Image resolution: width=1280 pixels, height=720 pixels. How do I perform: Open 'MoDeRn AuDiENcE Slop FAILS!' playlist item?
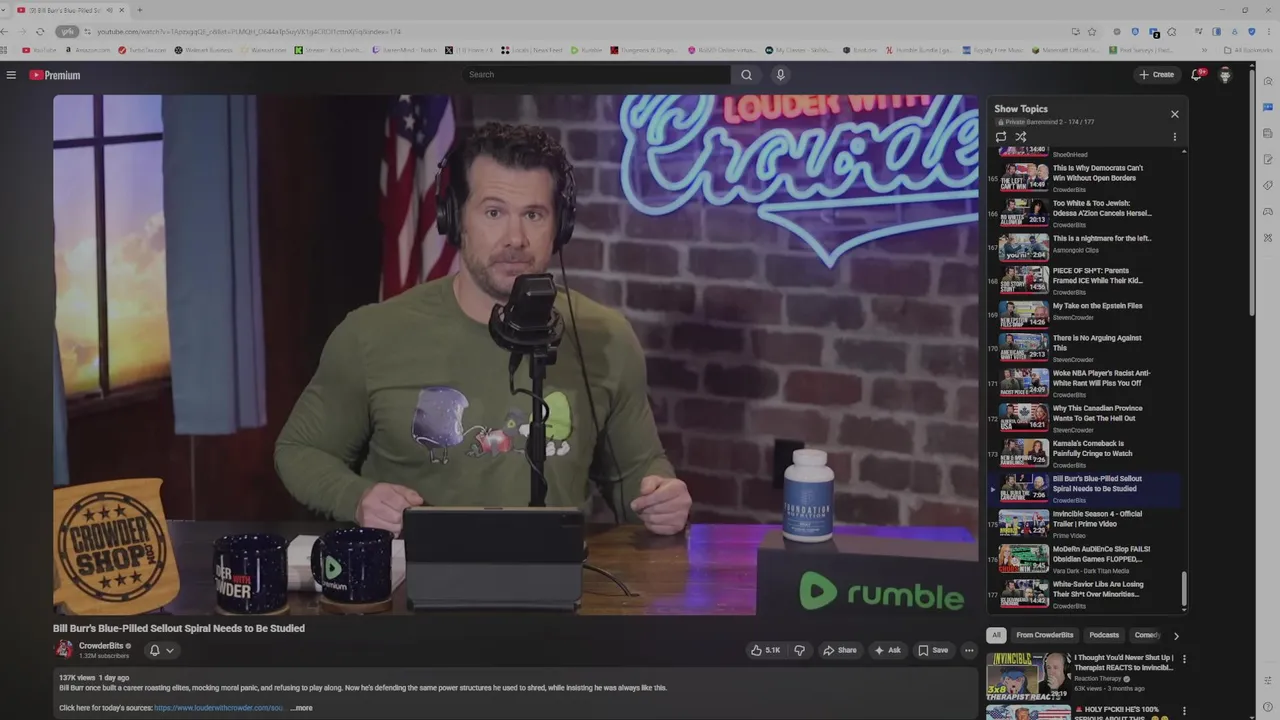point(1085,558)
